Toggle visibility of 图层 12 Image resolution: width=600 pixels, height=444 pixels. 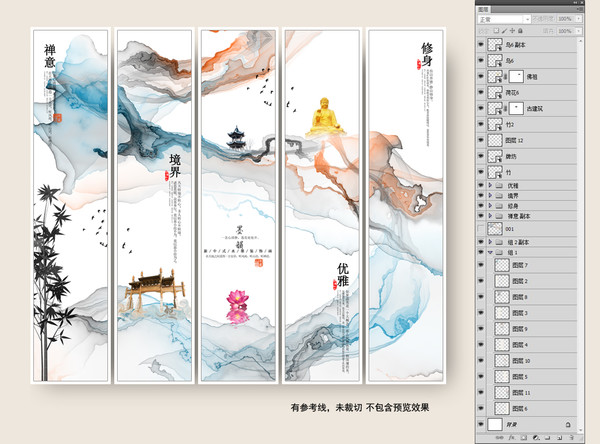(x=481, y=140)
